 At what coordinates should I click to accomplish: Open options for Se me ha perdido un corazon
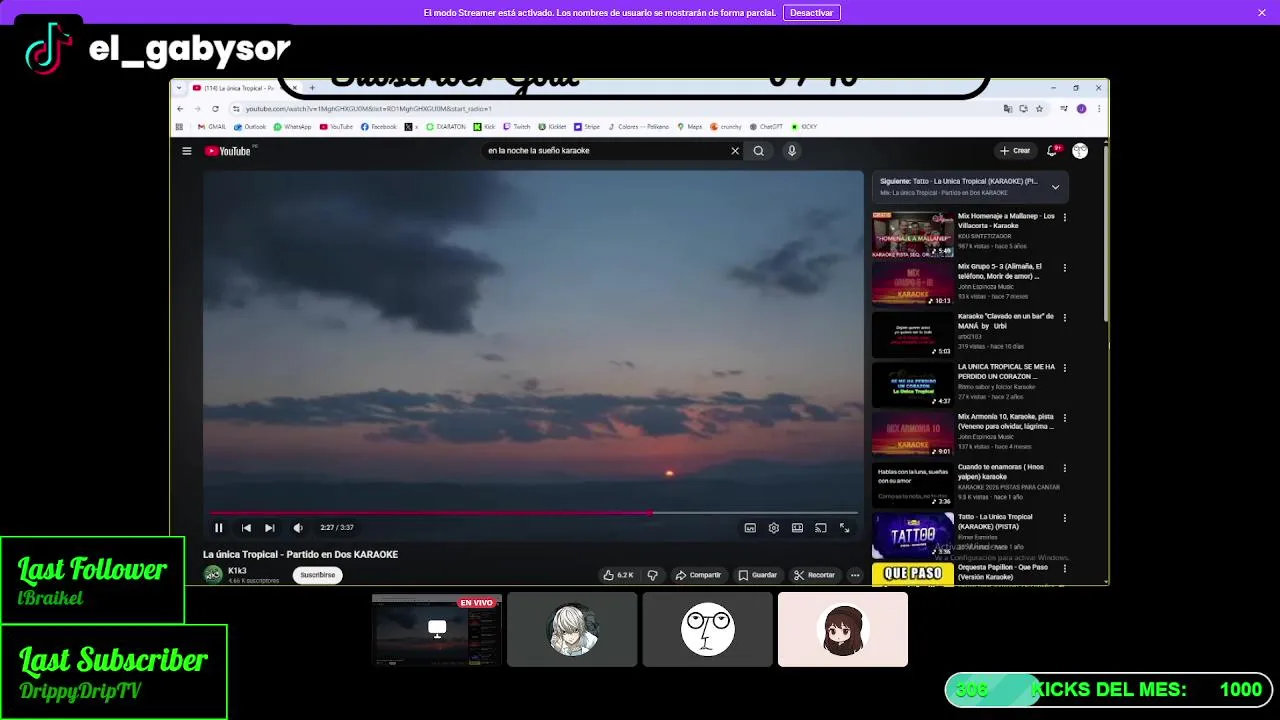pyautogui.click(x=1065, y=368)
